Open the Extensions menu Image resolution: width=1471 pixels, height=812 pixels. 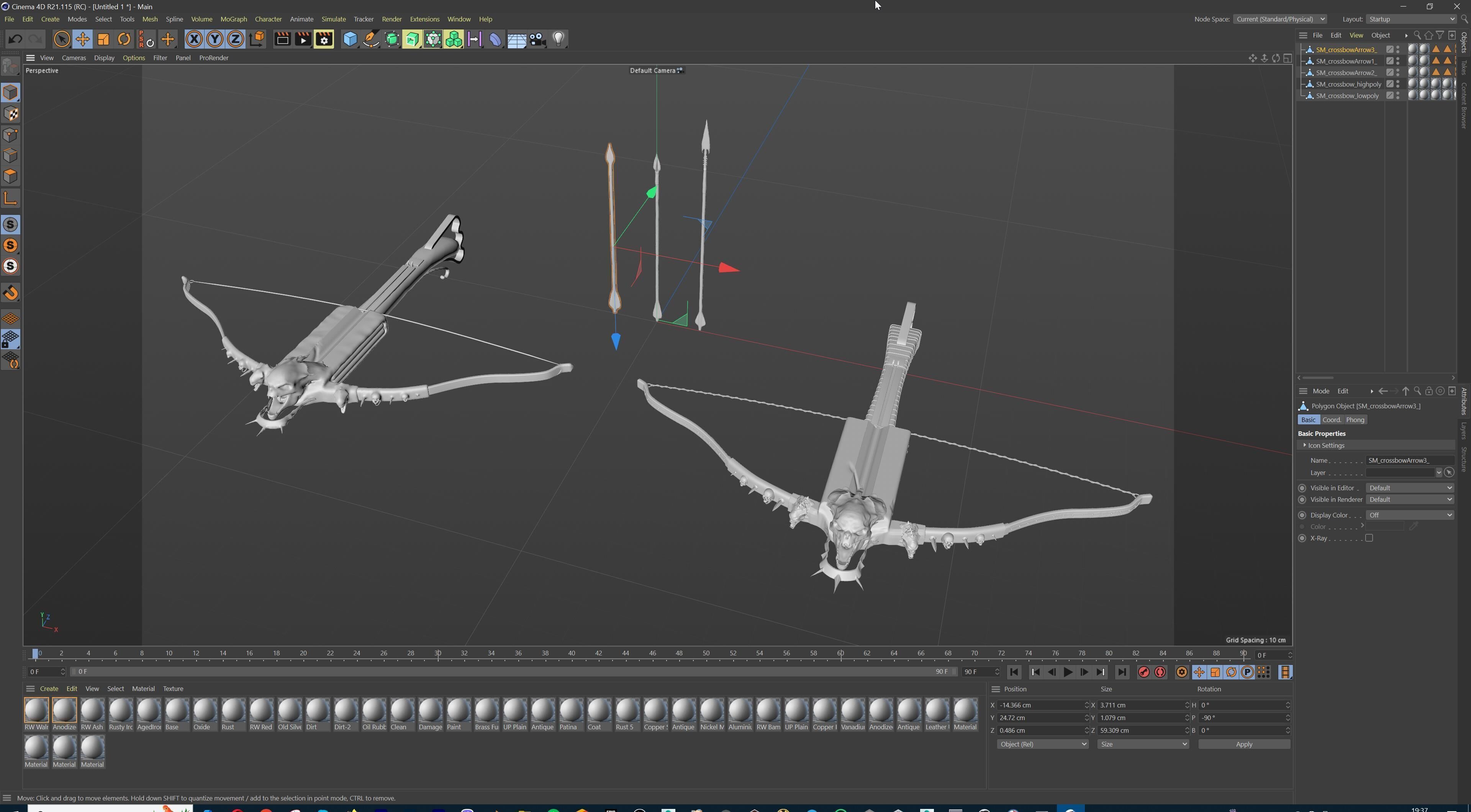424,19
